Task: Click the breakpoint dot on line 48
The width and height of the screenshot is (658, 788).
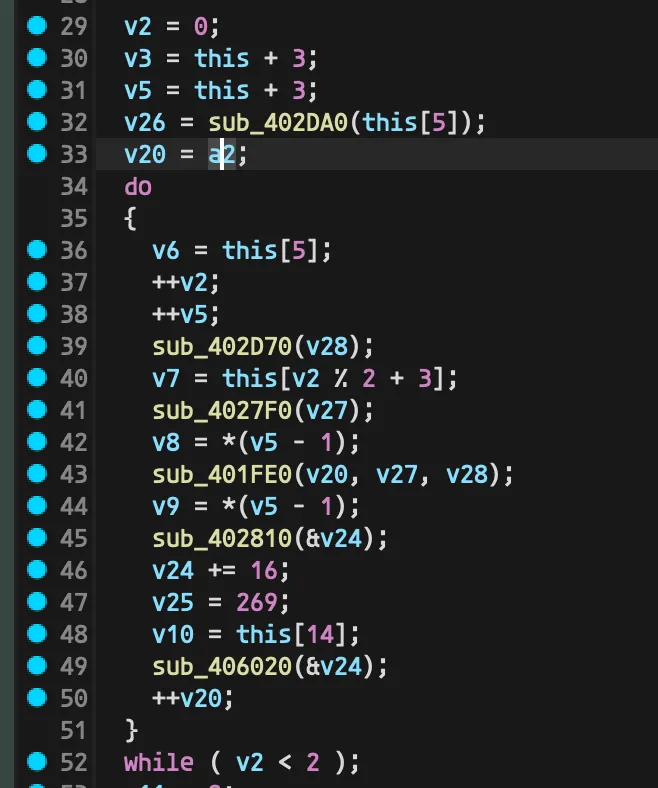Action: click(x=37, y=634)
